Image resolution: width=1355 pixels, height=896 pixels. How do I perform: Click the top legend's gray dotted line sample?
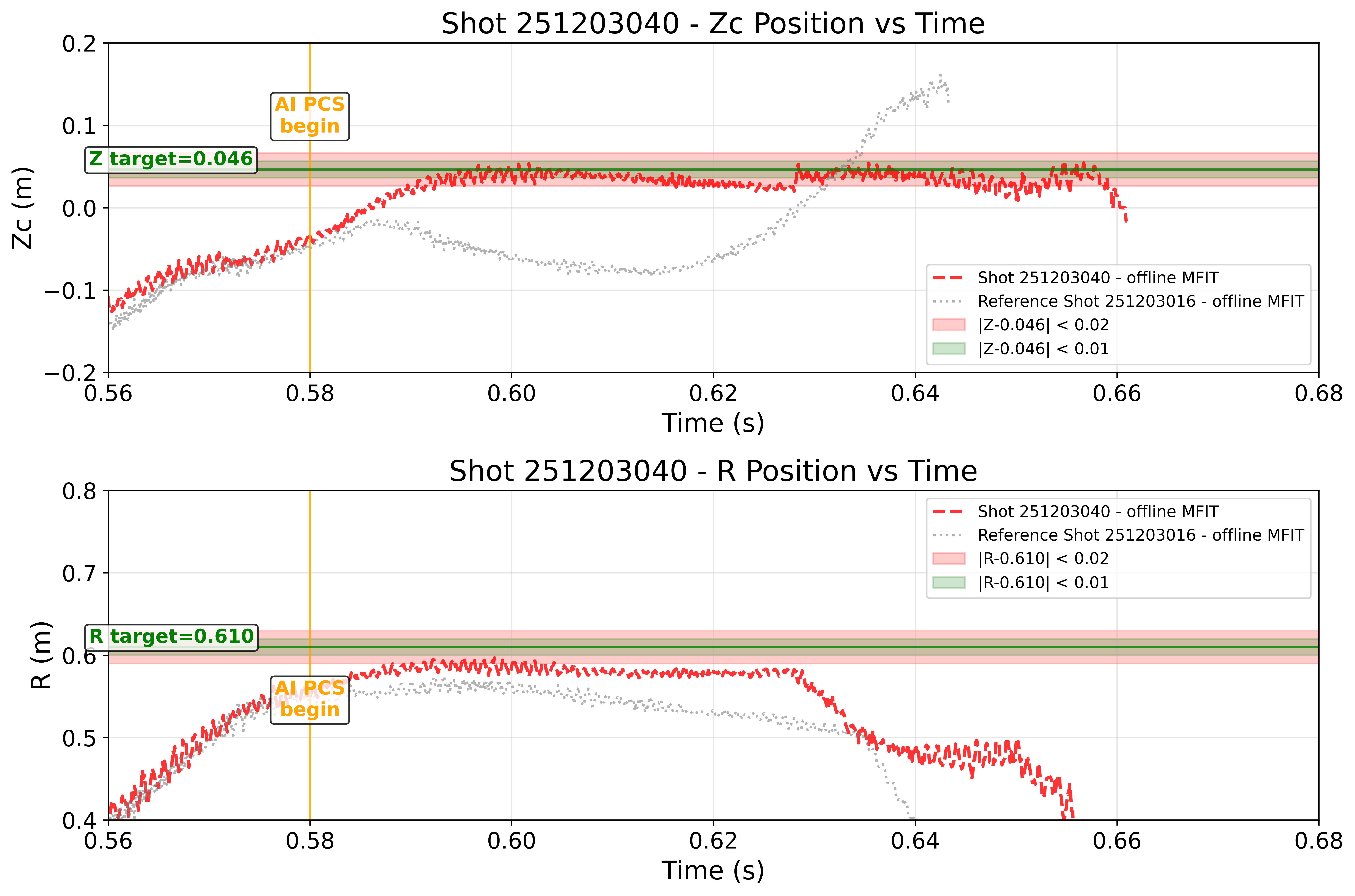click(949, 301)
